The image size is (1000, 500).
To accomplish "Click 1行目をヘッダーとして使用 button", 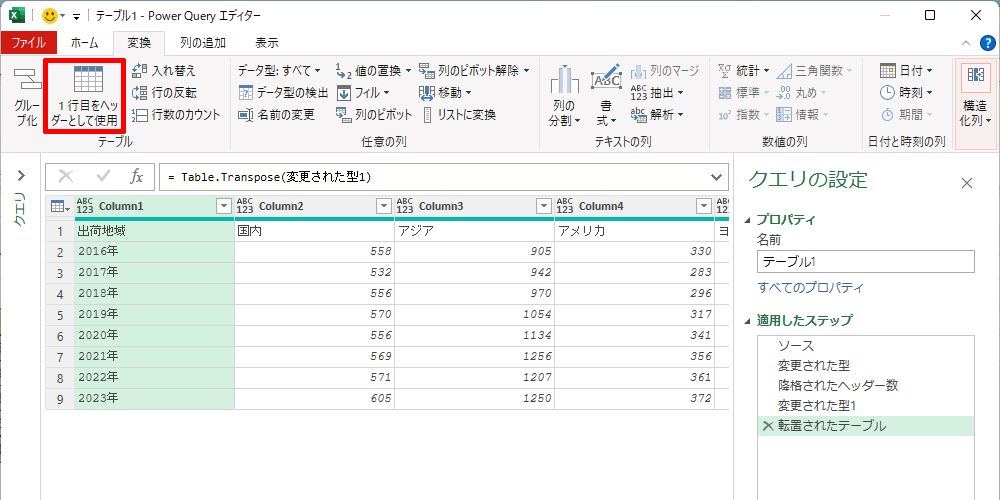I will (x=85, y=96).
